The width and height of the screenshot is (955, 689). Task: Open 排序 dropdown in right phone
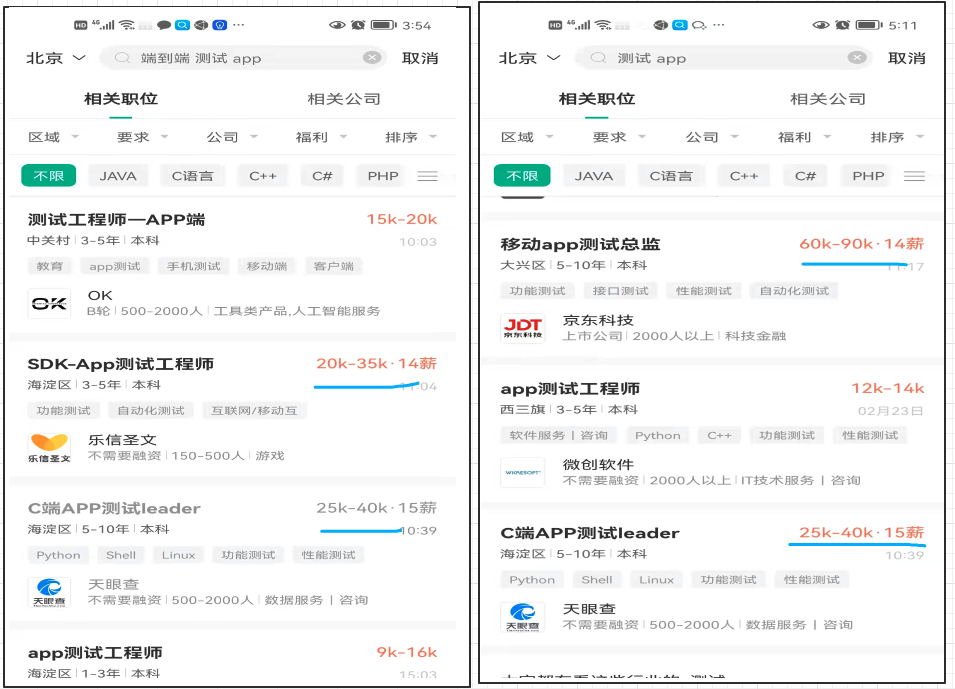(x=898, y=137)
